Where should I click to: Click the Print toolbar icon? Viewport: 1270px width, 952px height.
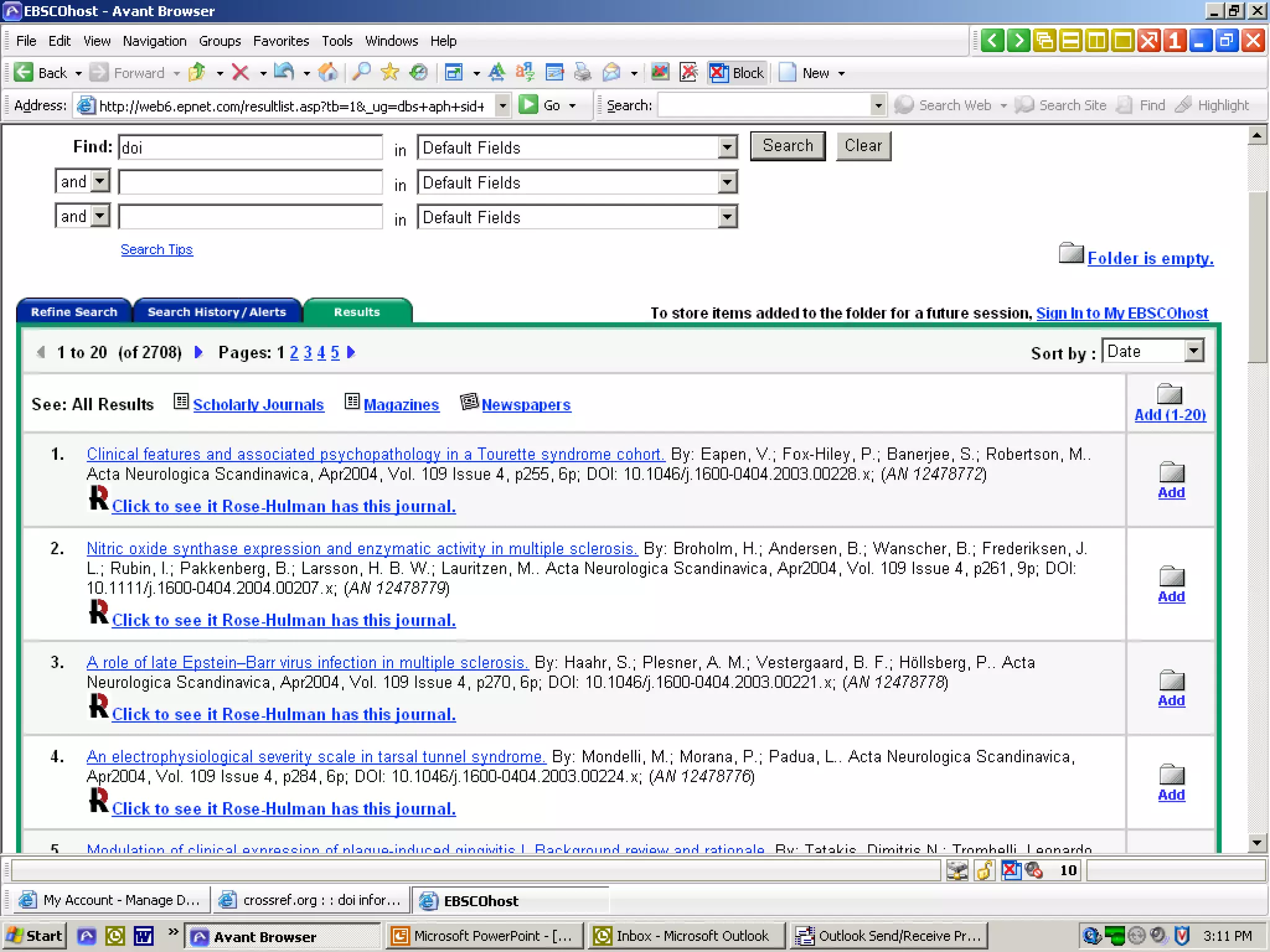click(582, 73)
